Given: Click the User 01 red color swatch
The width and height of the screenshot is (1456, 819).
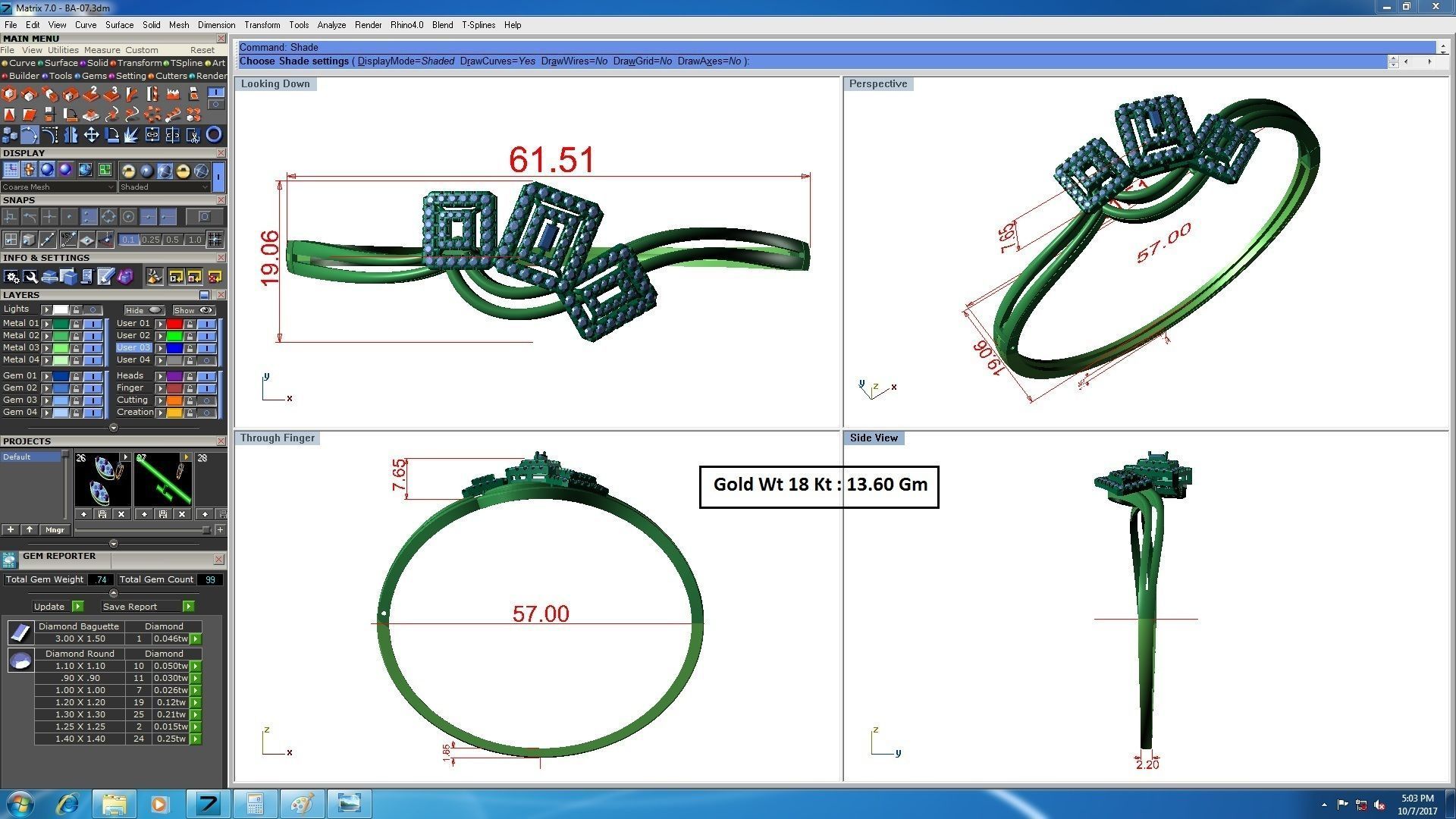Looking at the screenshot, I should (x=174, y=324).
